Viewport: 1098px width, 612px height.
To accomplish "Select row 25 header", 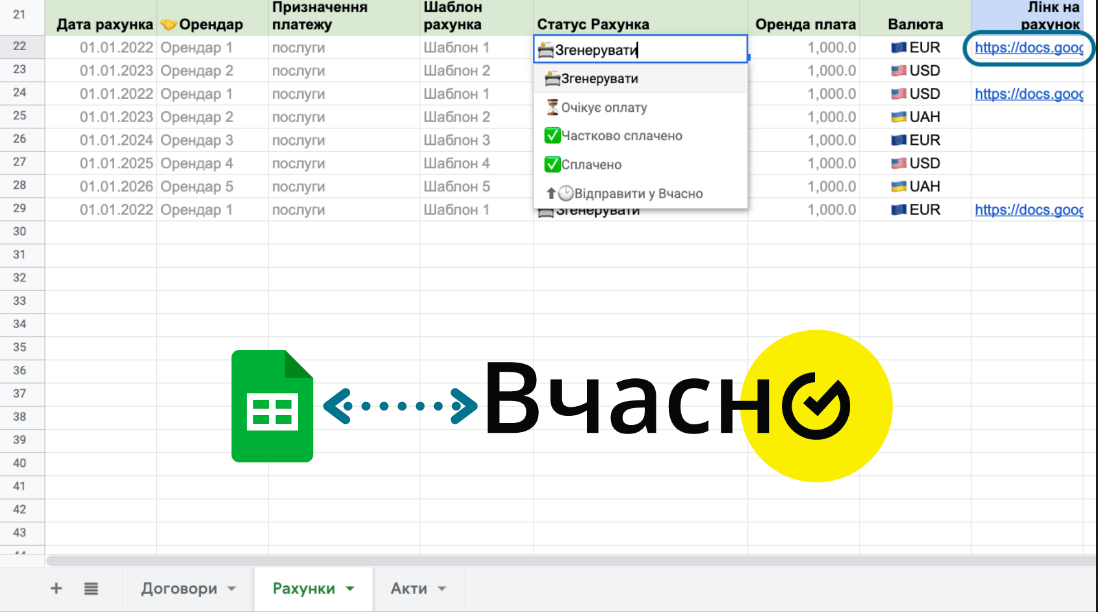I will (22, 116).
